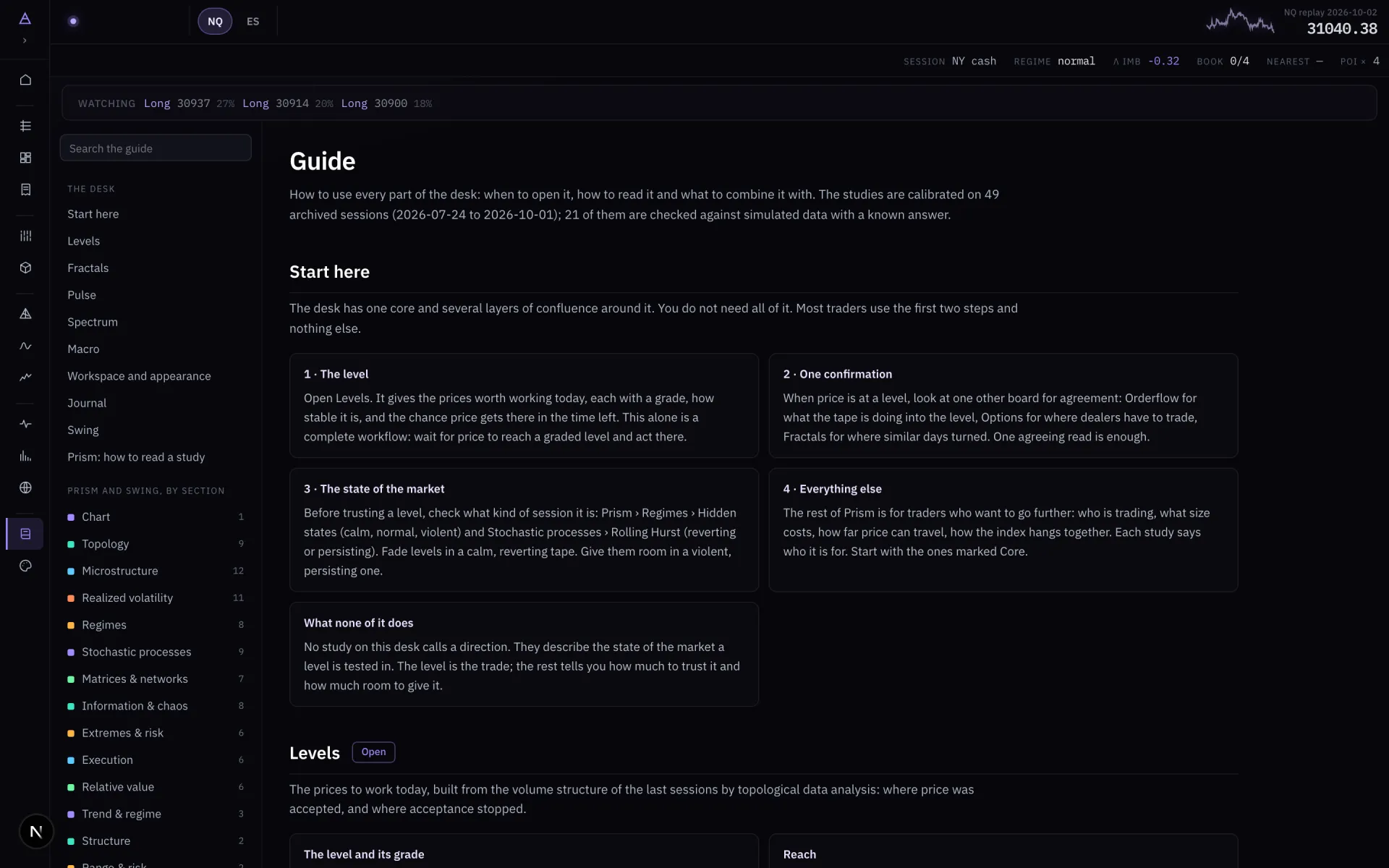Click the Open button beside Levels
Image resolution: width=1389 pixels, height=868 pixels.
click(373, 752)
